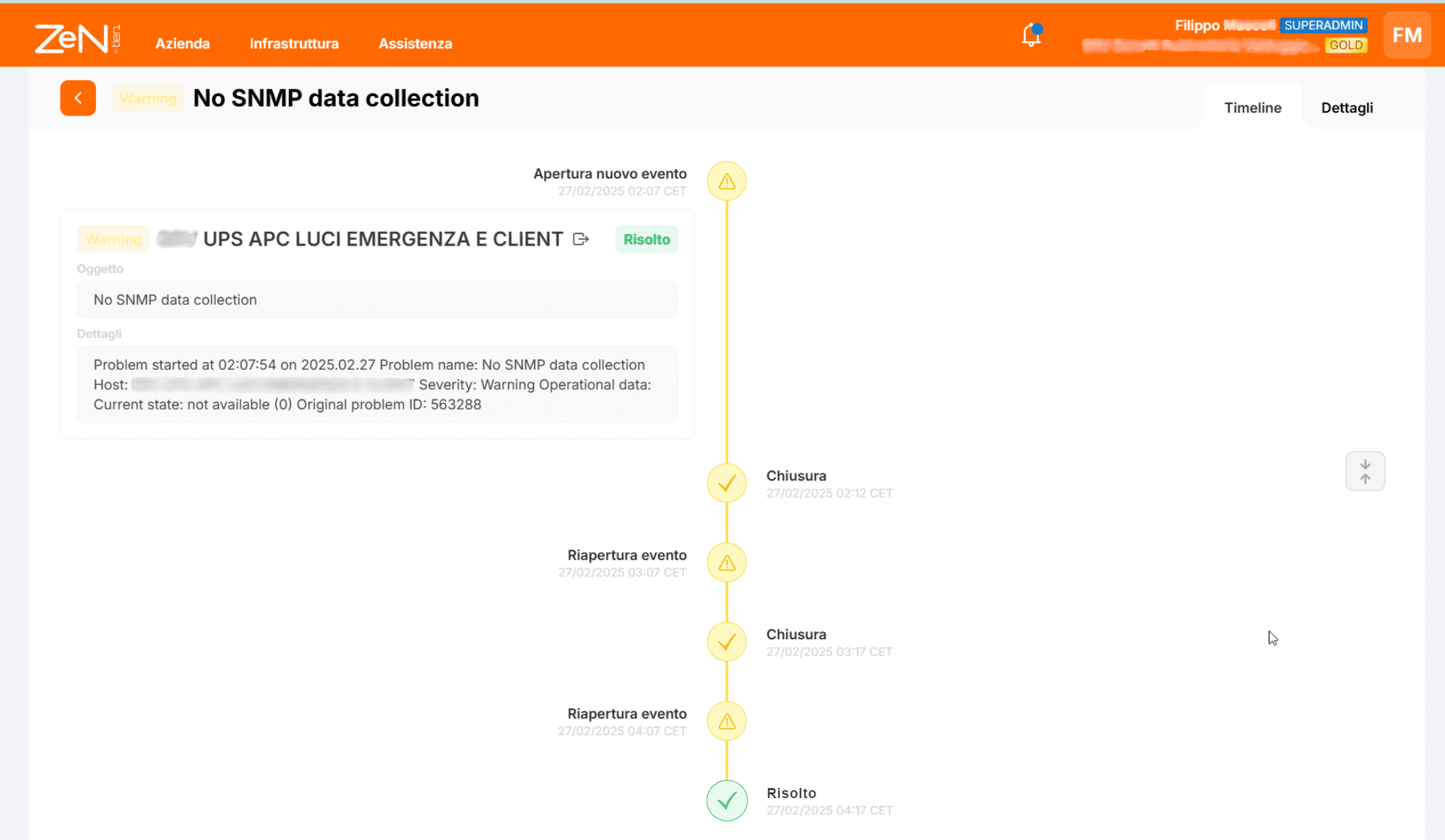
Task: Click the Apertura nuovo evento warning marker
Action: (727, 181)
